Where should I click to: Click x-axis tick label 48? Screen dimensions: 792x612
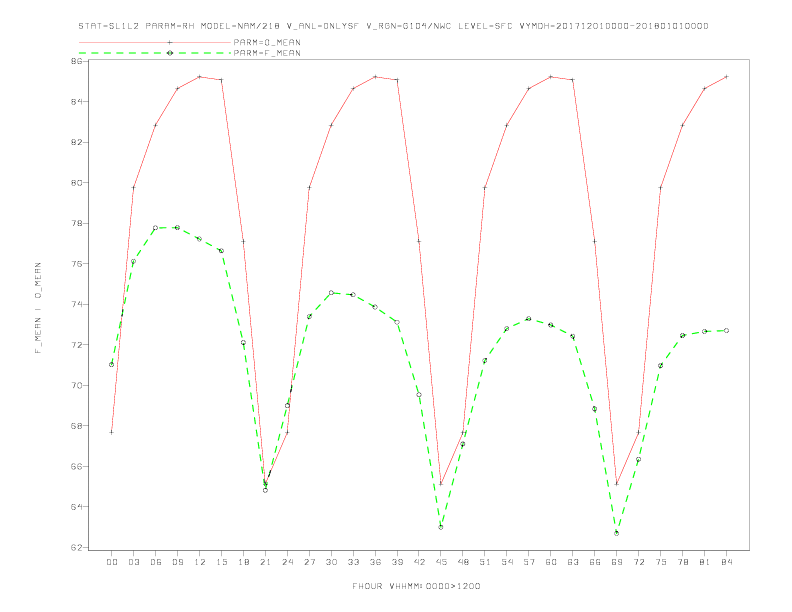click(x=463, y=562)
